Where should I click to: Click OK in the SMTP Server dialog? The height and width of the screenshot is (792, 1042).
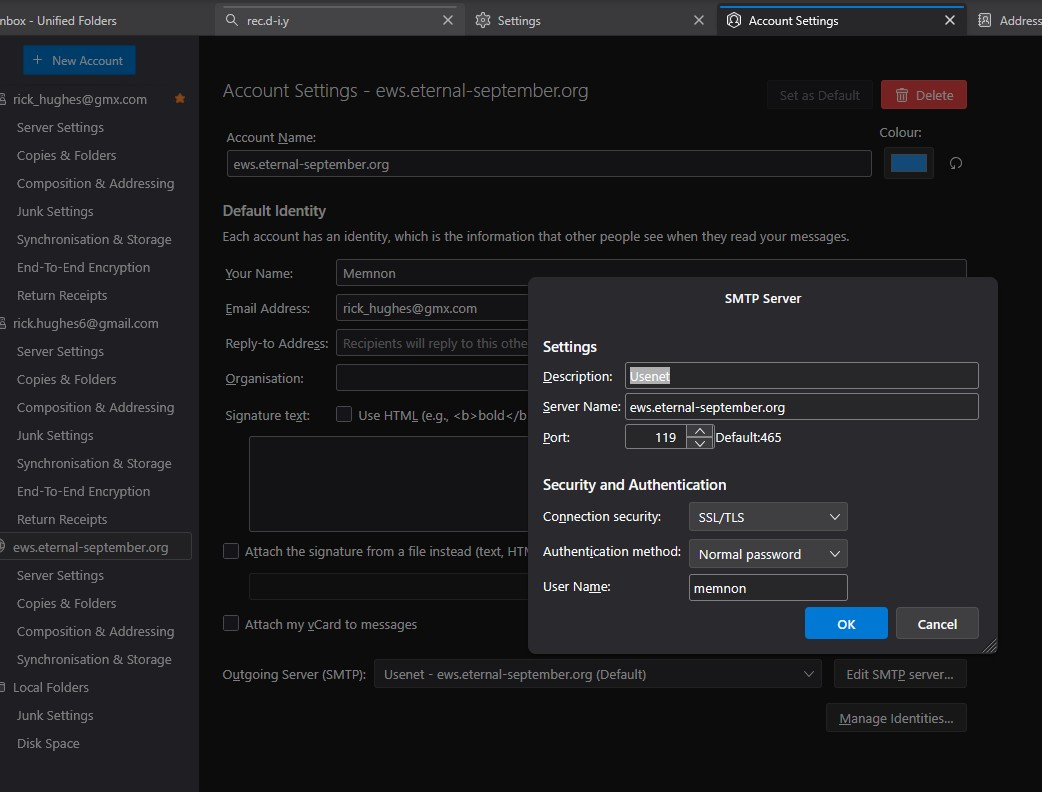(x=846, y=623)
